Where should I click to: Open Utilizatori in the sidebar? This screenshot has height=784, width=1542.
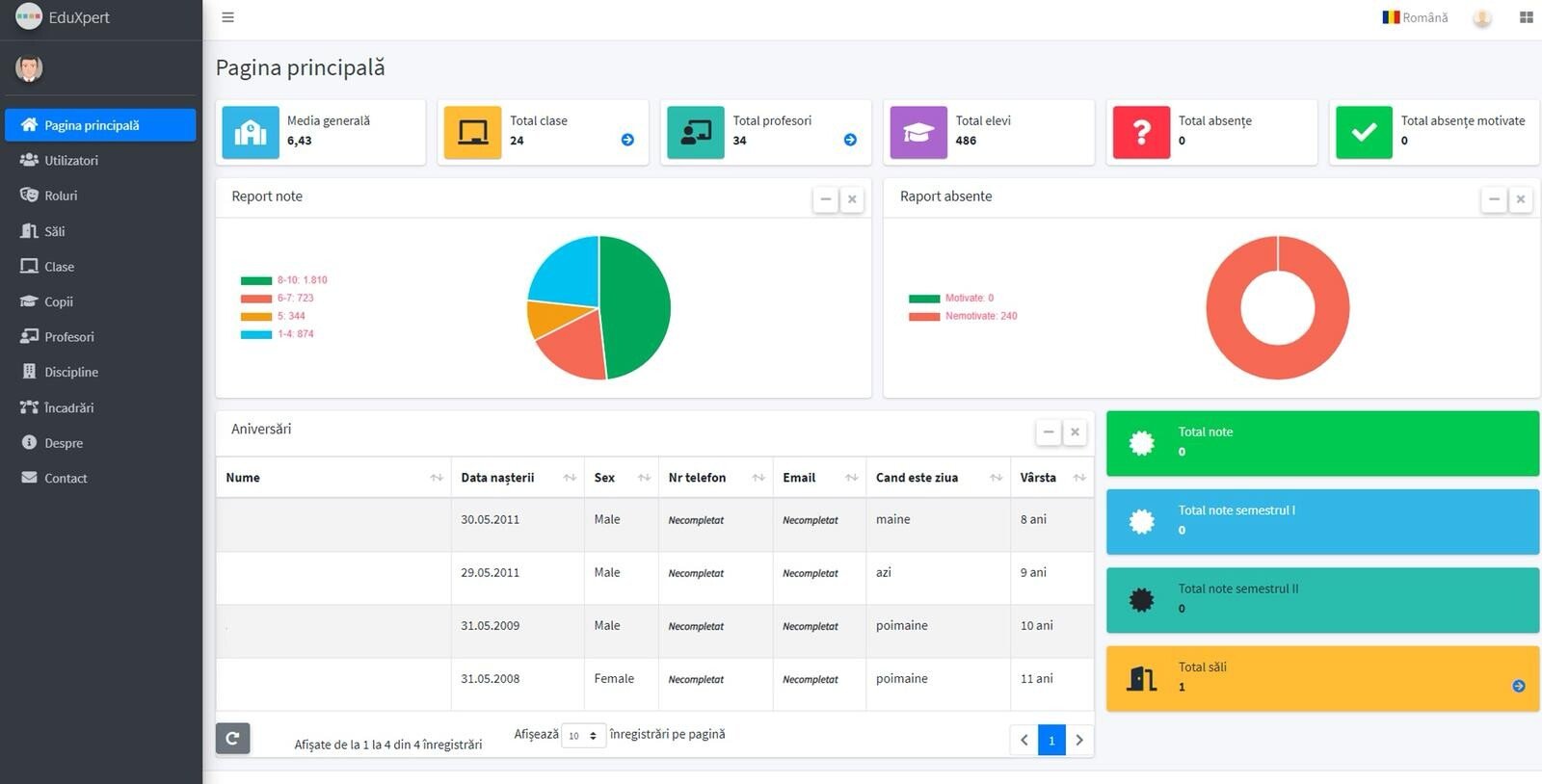[x=70, y=160]
